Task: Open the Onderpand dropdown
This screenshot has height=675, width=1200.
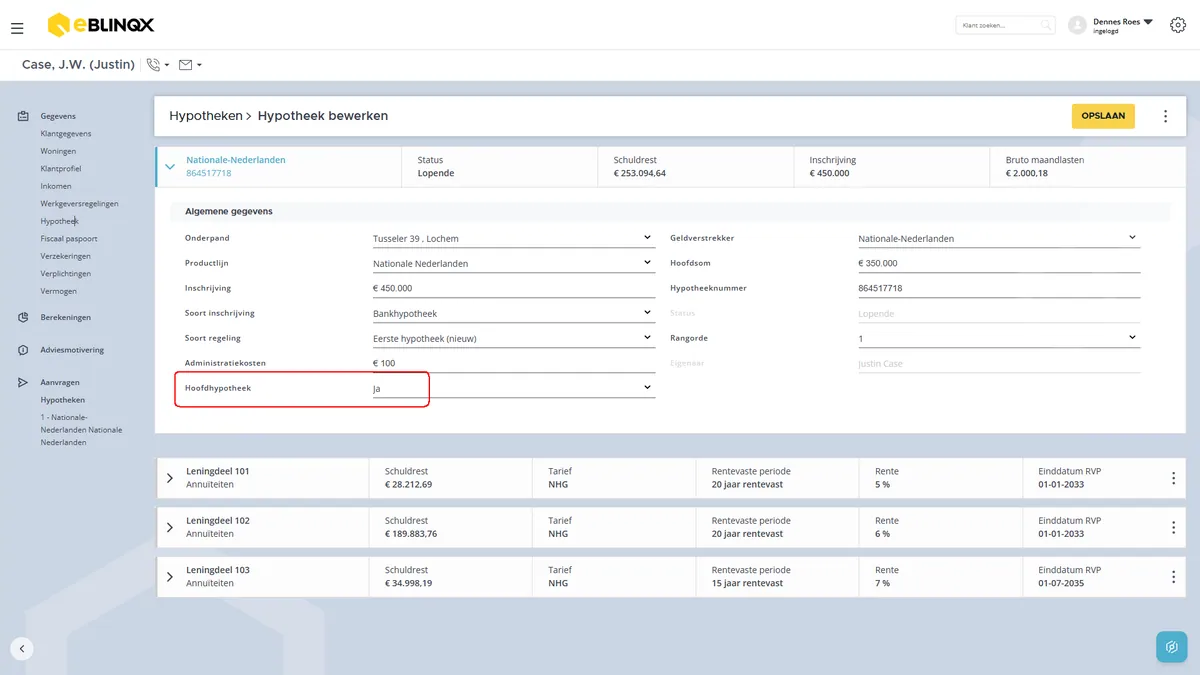Action: [x=514, y=239]
